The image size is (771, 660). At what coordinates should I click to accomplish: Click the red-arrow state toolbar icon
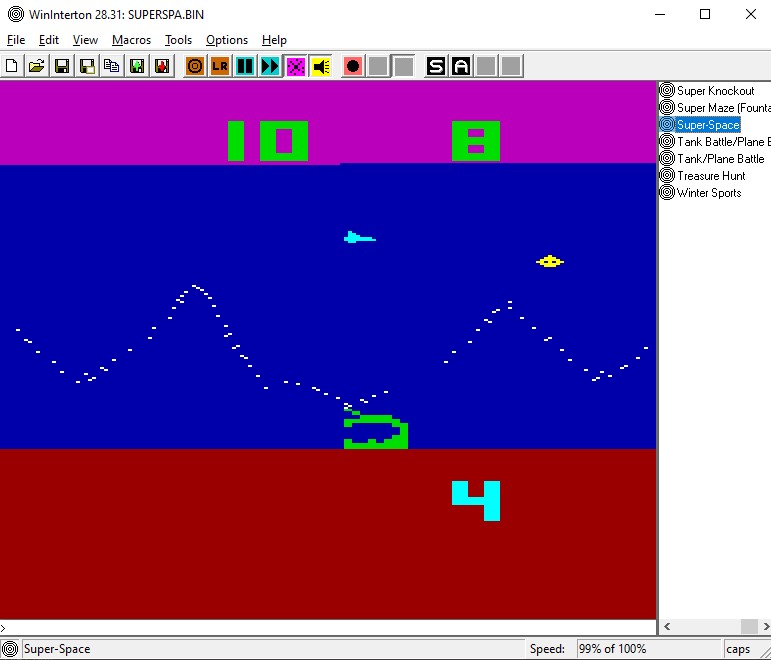point(162,66)
